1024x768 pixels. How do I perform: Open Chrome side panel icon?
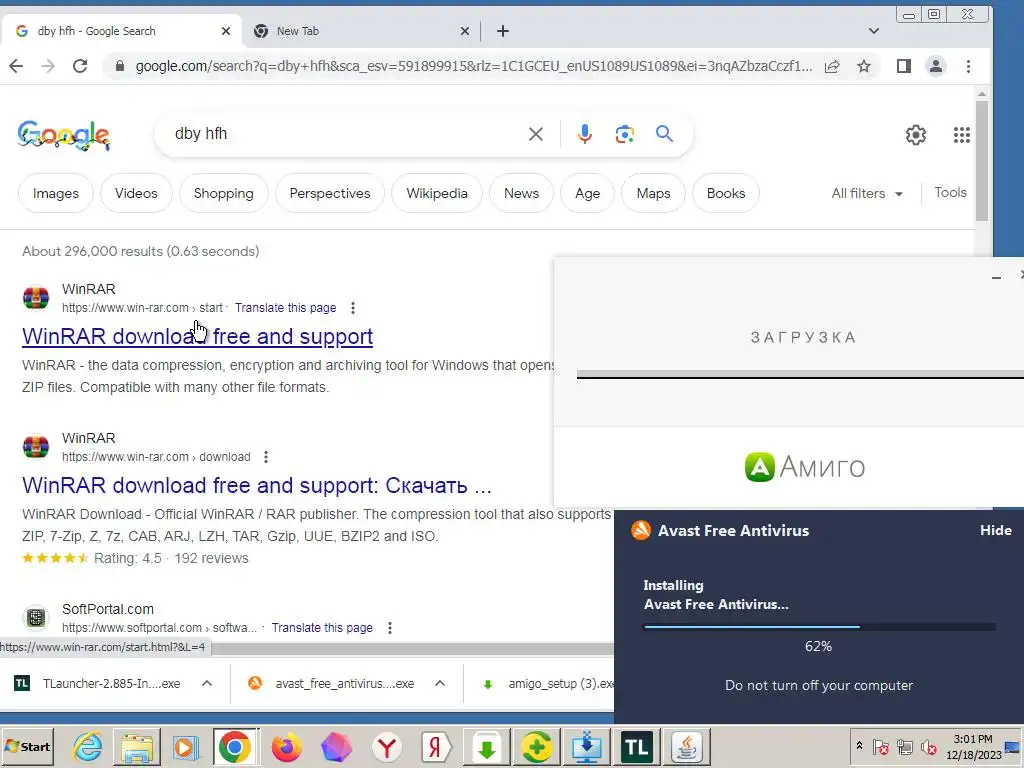[904, 66]
